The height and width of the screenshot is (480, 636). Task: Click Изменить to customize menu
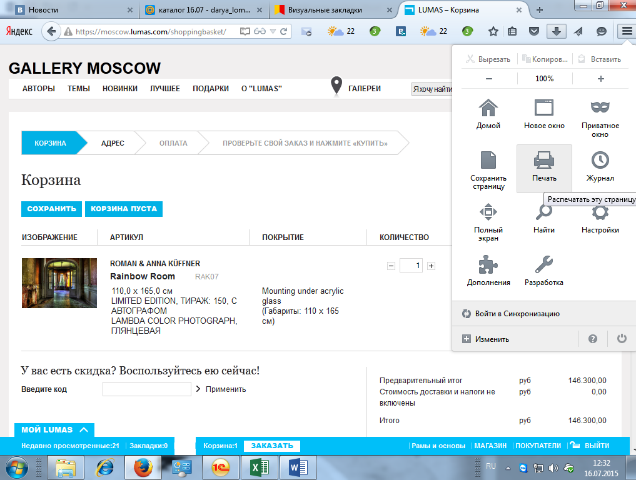(x=492, y=339)
